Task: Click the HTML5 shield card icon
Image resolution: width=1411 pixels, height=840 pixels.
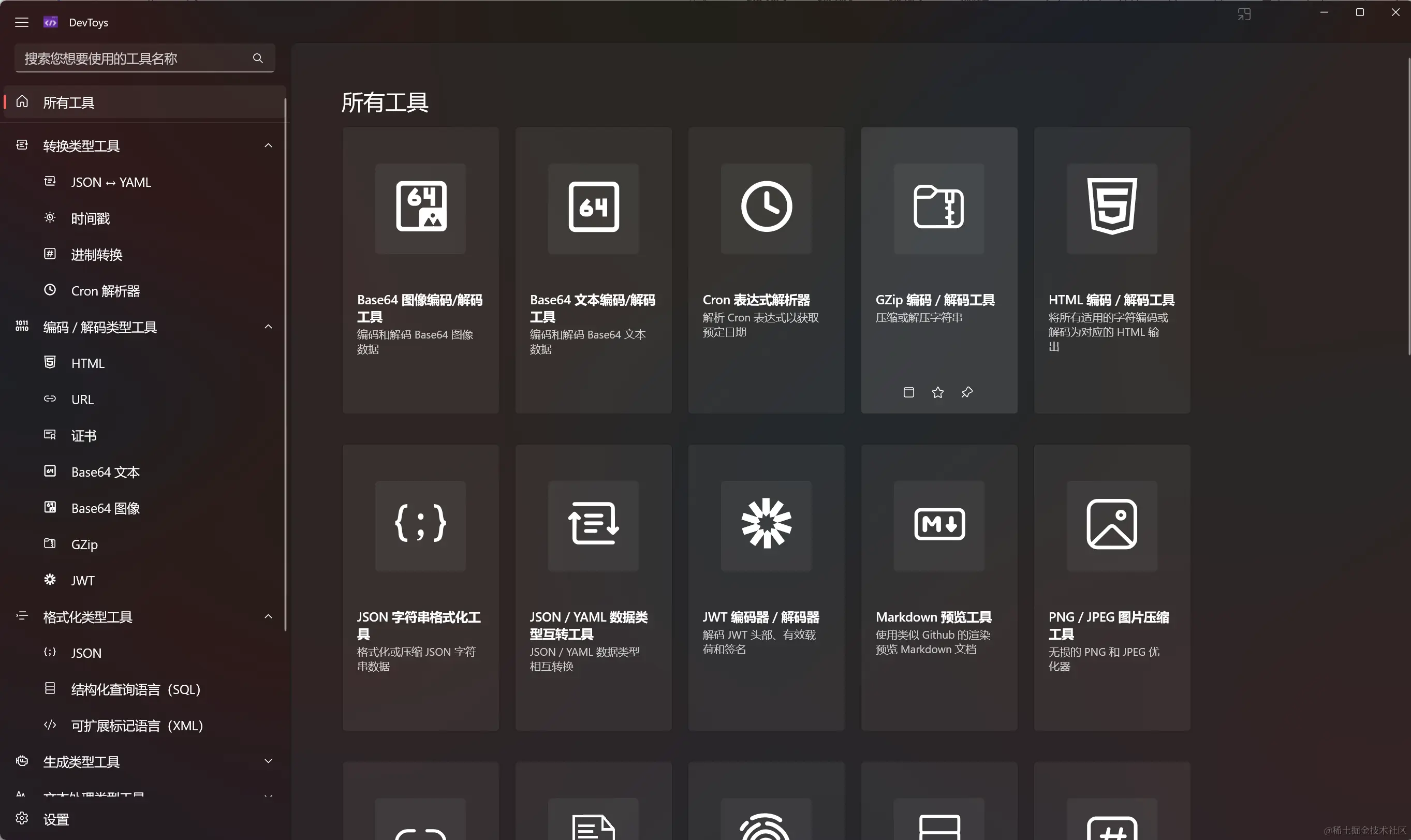Action: (1112, 207)
